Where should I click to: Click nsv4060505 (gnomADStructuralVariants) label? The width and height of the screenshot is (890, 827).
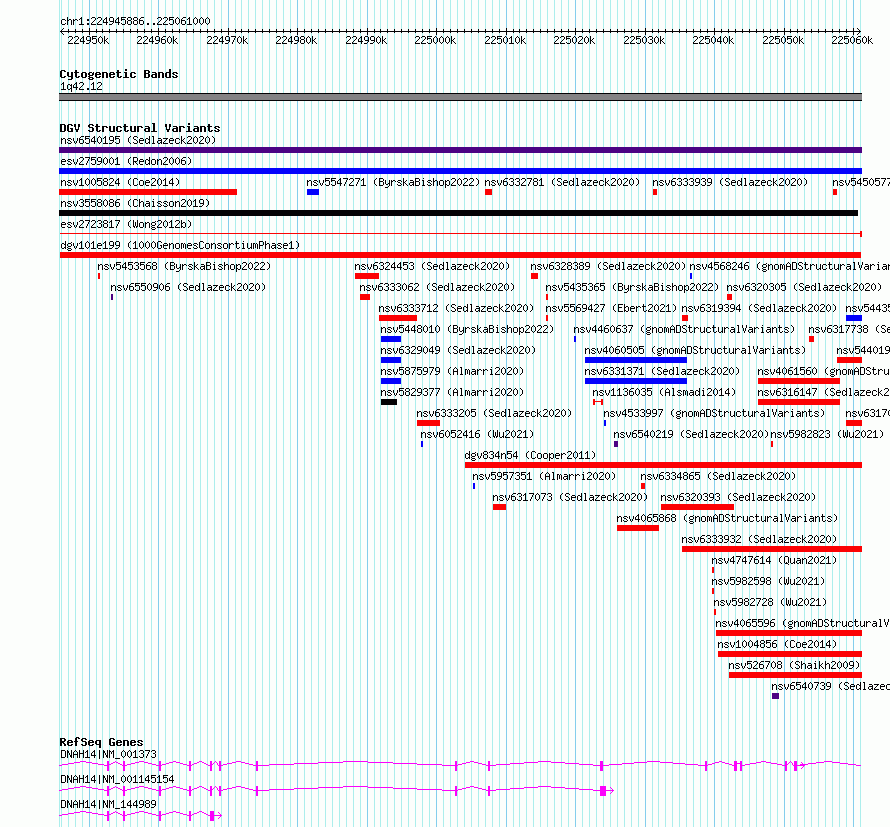(695, 350)
